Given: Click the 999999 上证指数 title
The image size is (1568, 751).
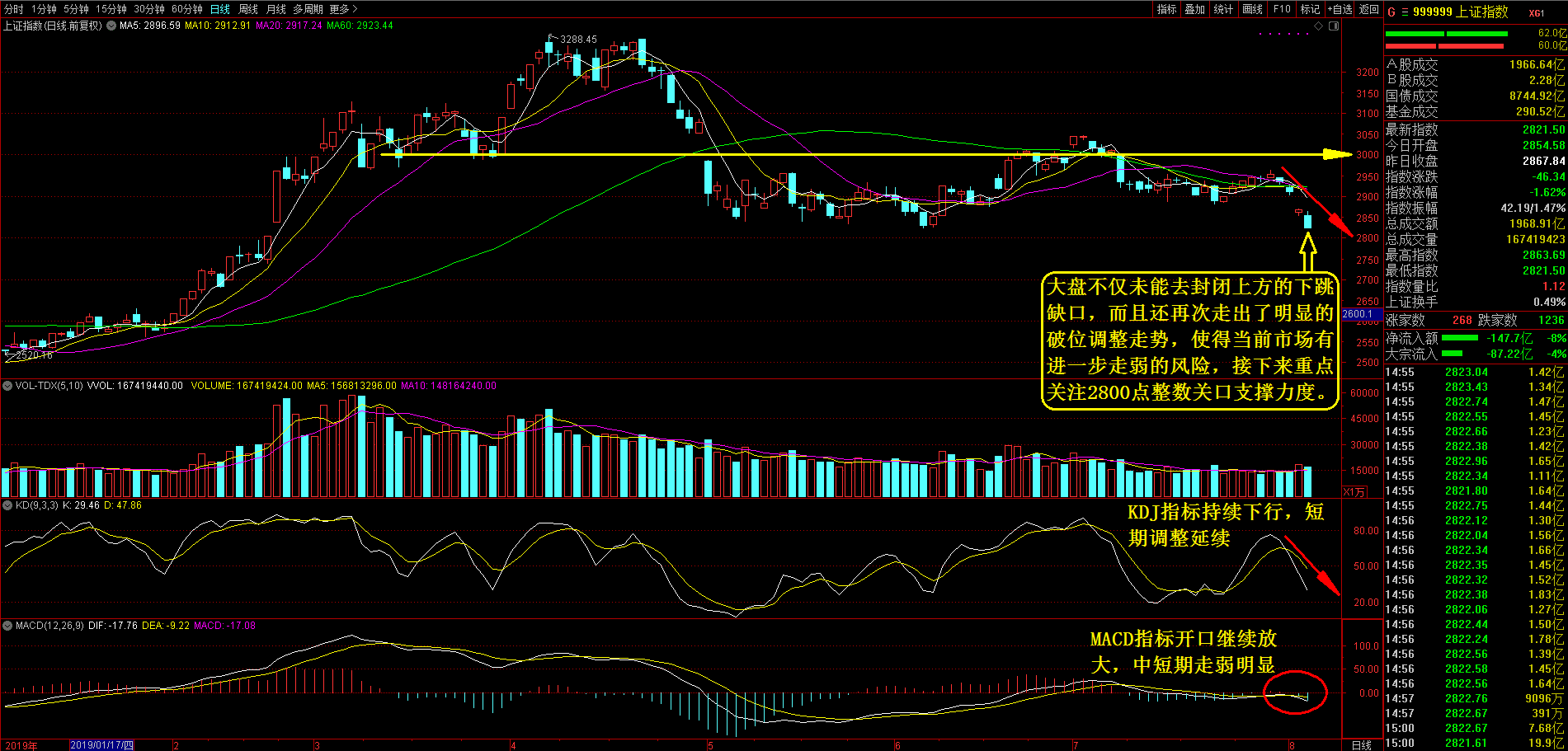Looking at the screenshot, I should (1460, 12).
